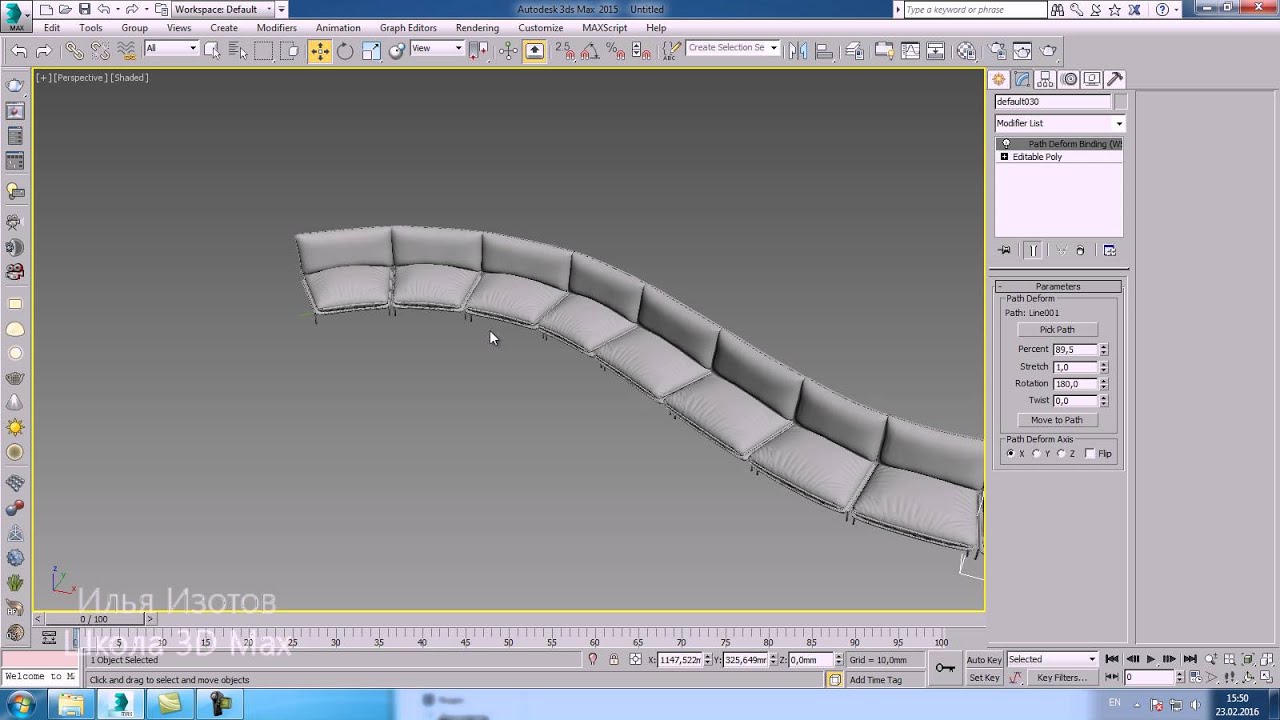Collapse the Parameters rollout
This screenshot has height=720, width=1280.
tap(1058, 287)
